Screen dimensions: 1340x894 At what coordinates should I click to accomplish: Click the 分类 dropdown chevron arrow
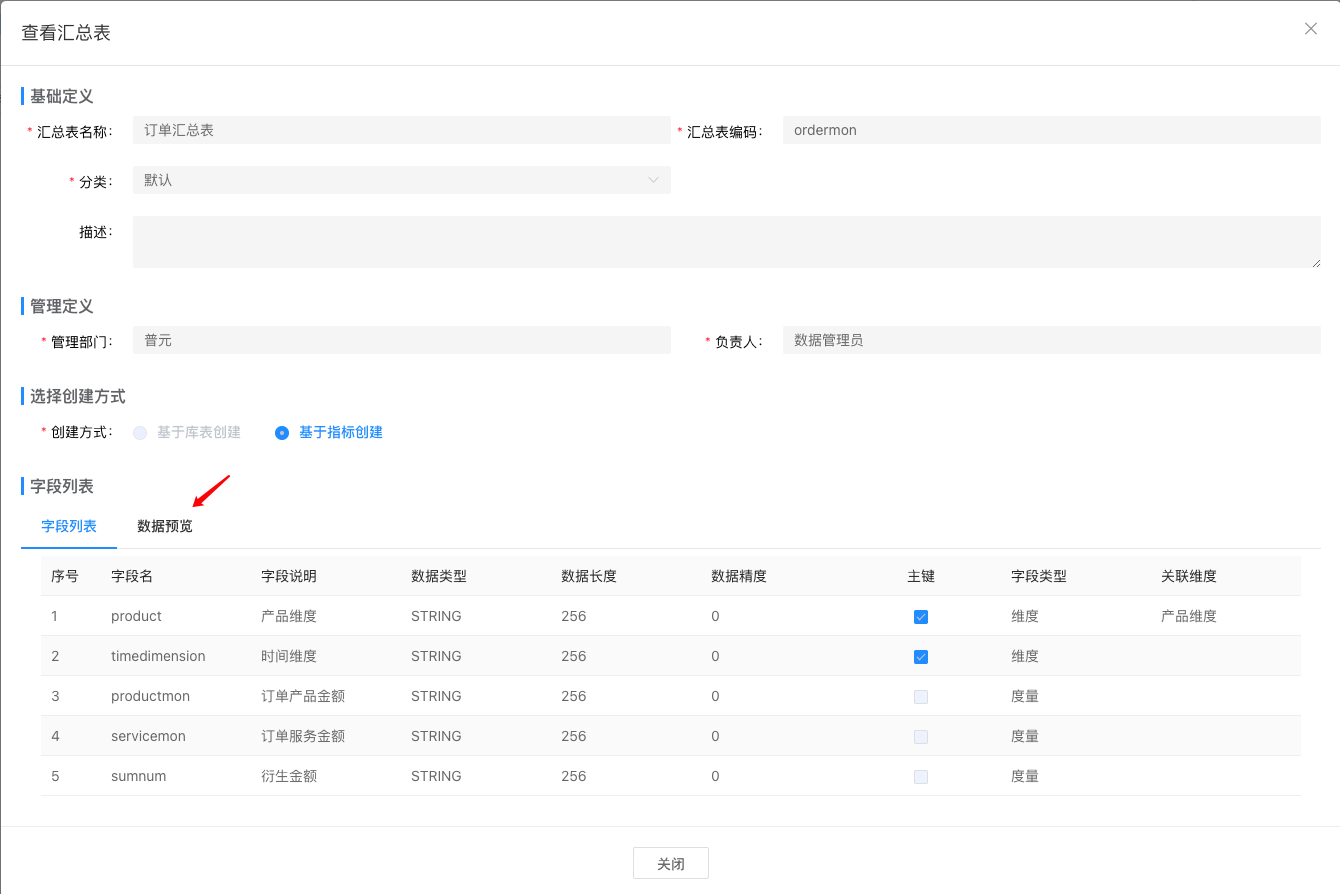[653, 180]
